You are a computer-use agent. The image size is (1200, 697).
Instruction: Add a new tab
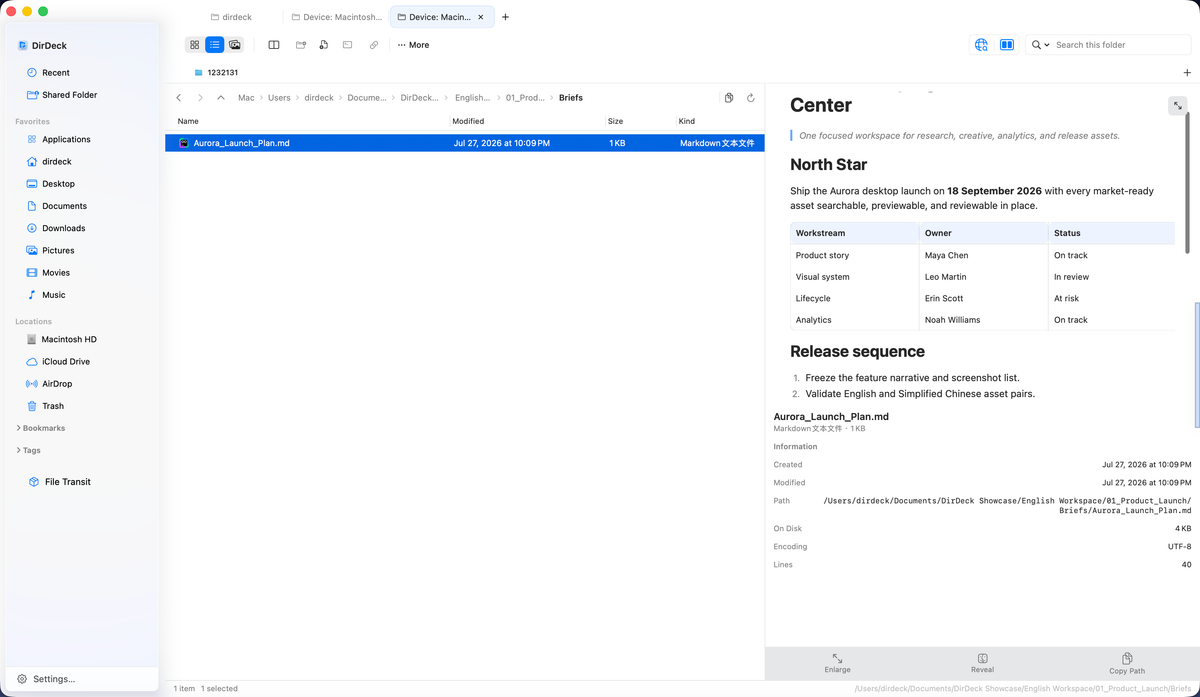tap(505, 17)
